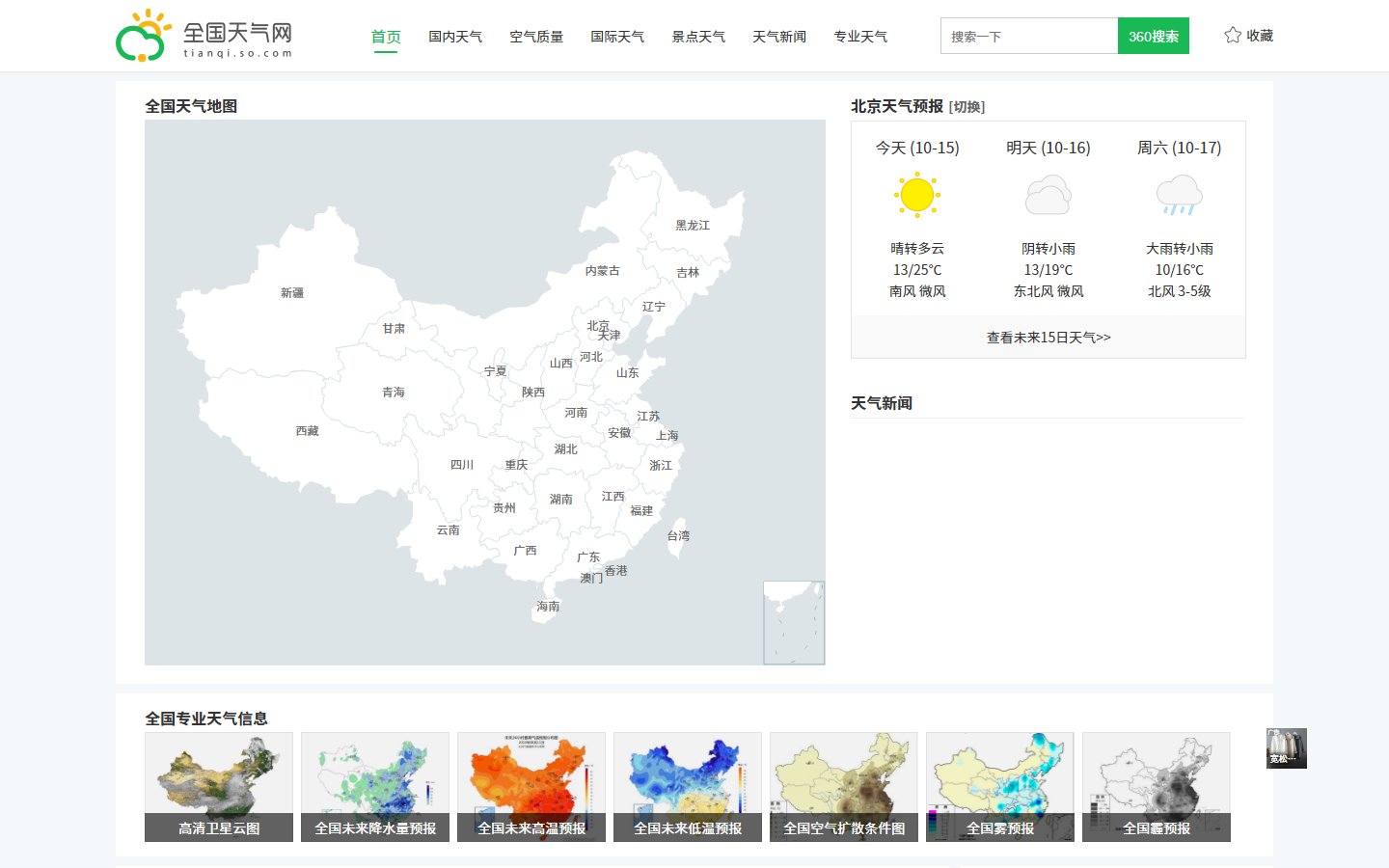Click Saturday's rainy weather icon
This screenshot has width=1389, height=868.
pos(1180,195)
